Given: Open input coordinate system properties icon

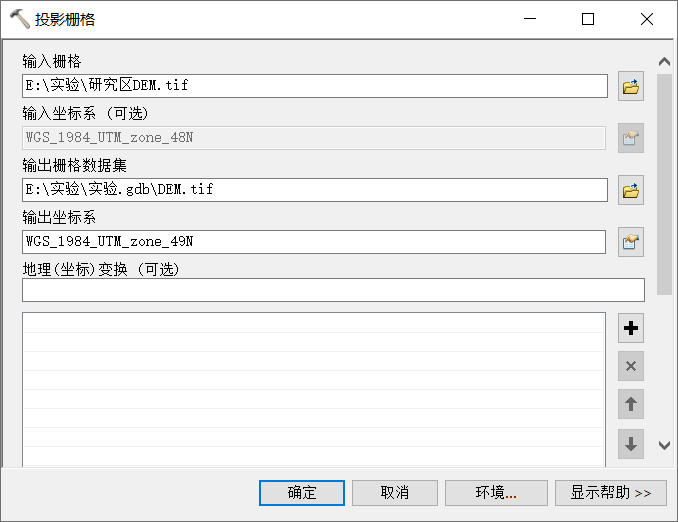Looking at the screenshot, I should pyautogui.click(x=630, y=138).
